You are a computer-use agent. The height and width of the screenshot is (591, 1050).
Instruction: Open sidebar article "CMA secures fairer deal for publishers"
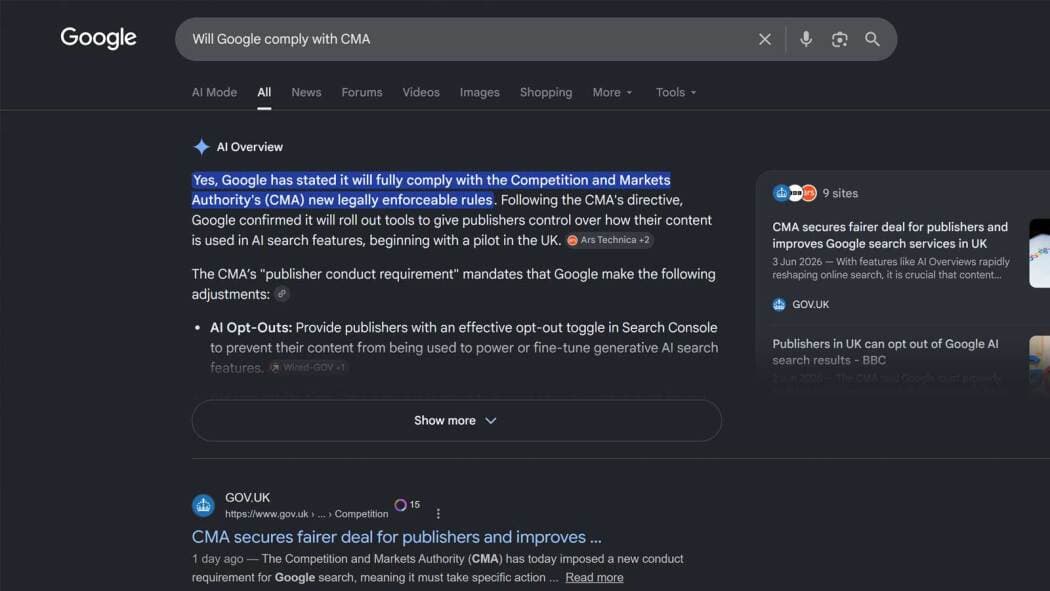(890, 235)
